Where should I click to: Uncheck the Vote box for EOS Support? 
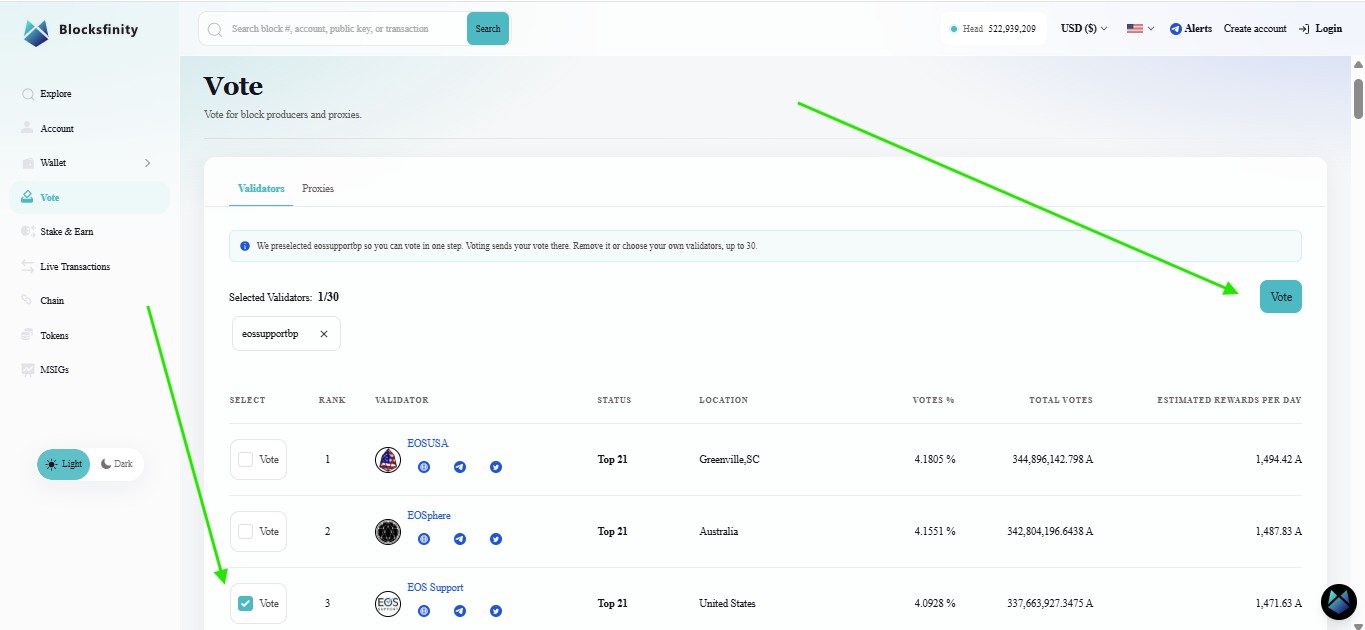click(246, 604)
